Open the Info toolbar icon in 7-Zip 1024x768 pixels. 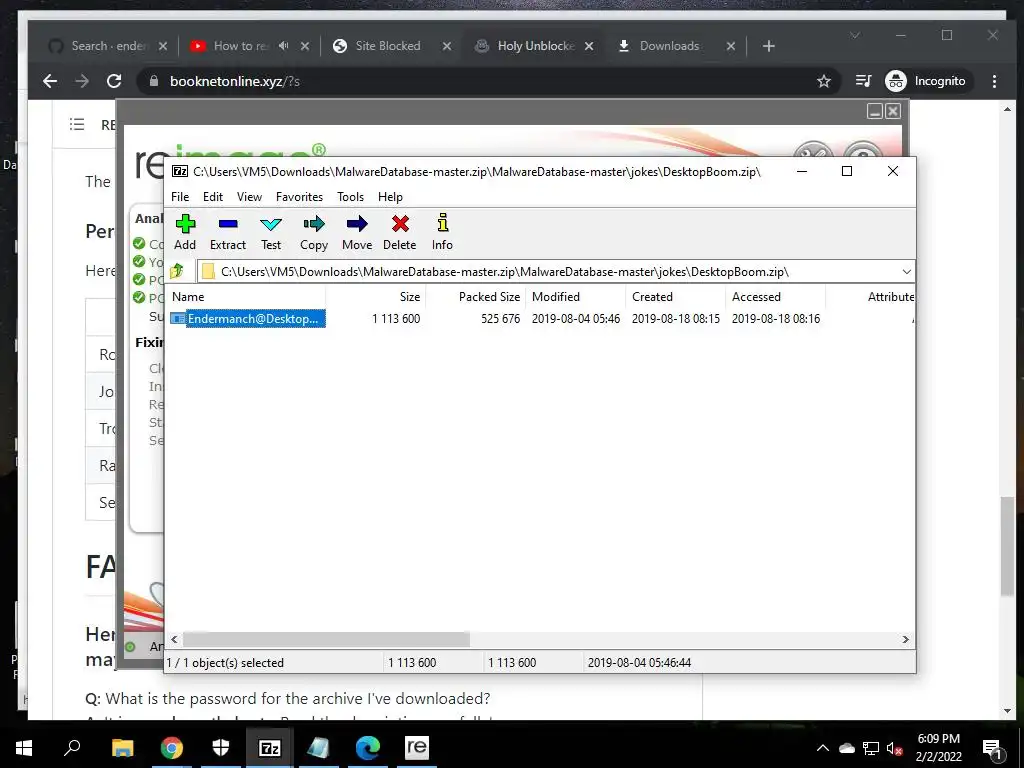click(x=442, y=232)
